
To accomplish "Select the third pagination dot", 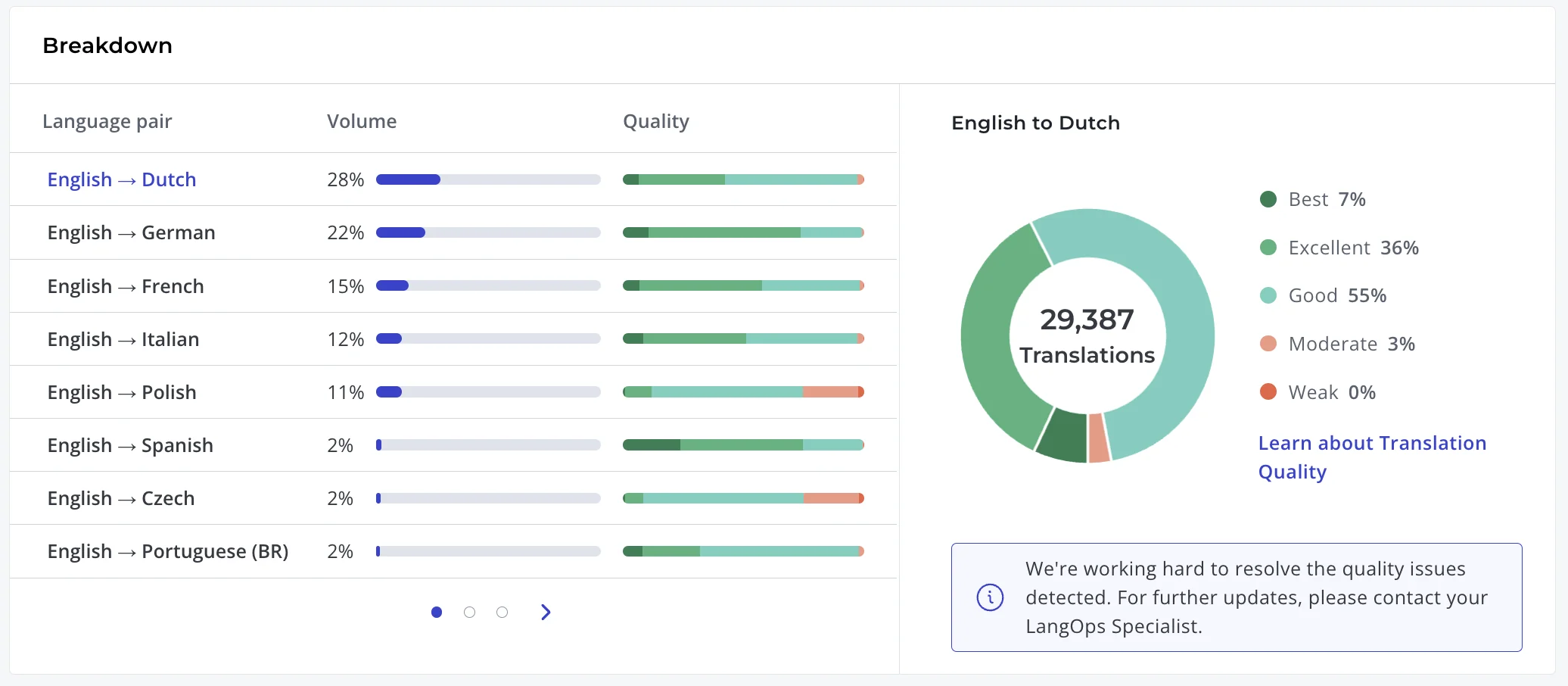I will (502, 612).
